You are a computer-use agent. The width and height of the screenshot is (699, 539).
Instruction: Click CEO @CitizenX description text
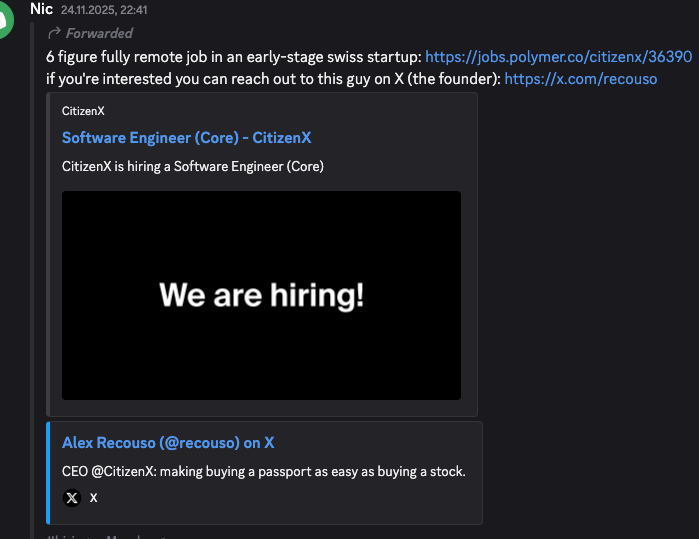tap(263, 472)
